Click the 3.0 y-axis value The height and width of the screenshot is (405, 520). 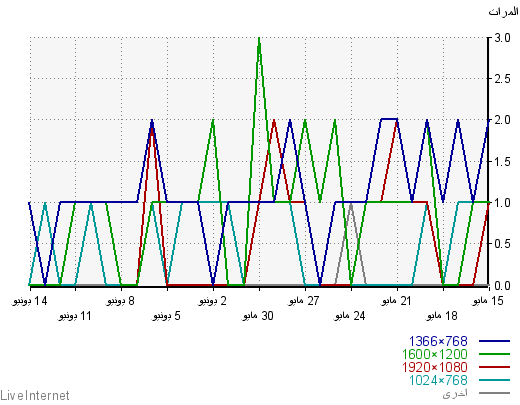tap(502, 38)
